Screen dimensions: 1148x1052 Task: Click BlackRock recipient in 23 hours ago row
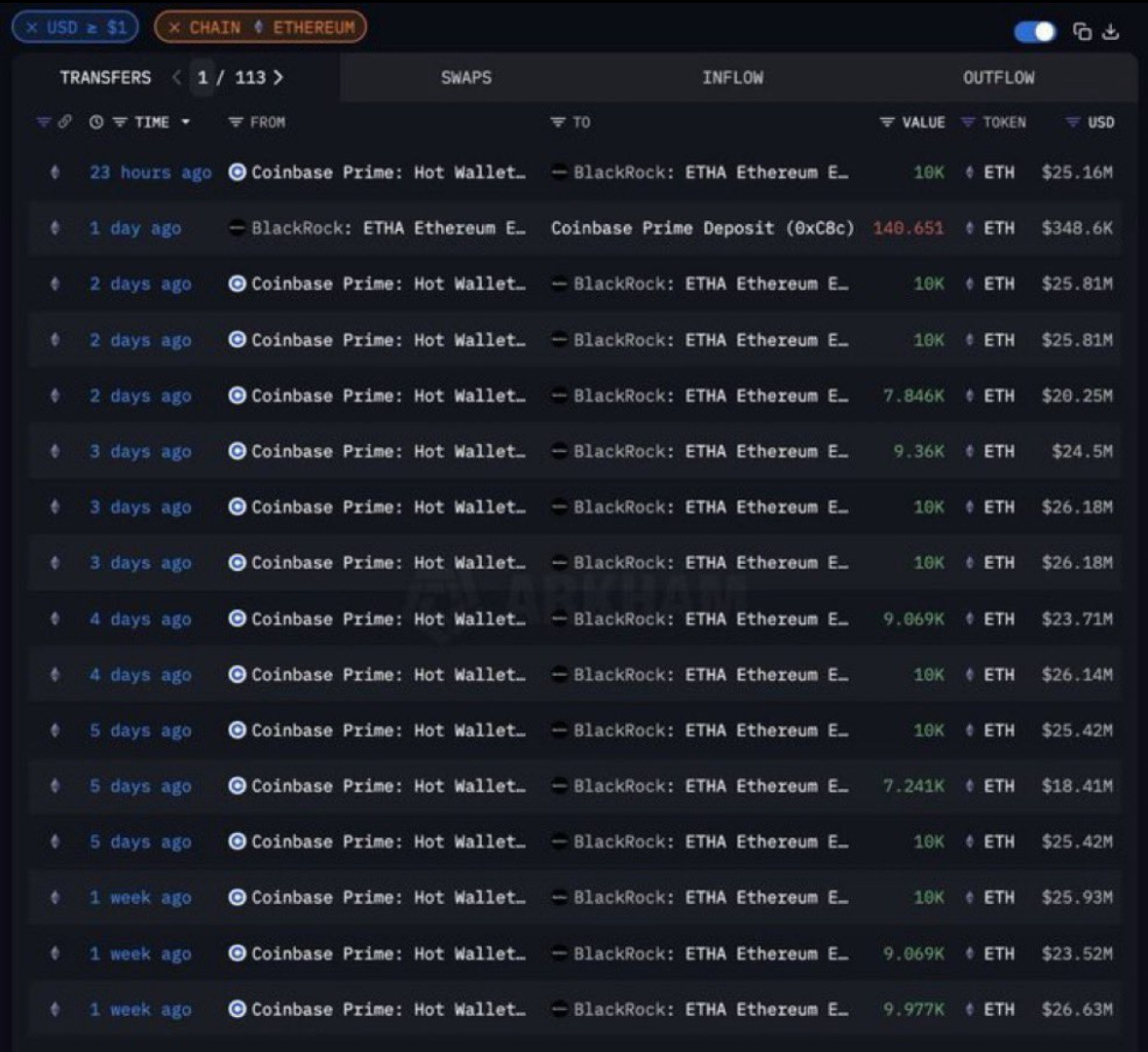point(710,172)
